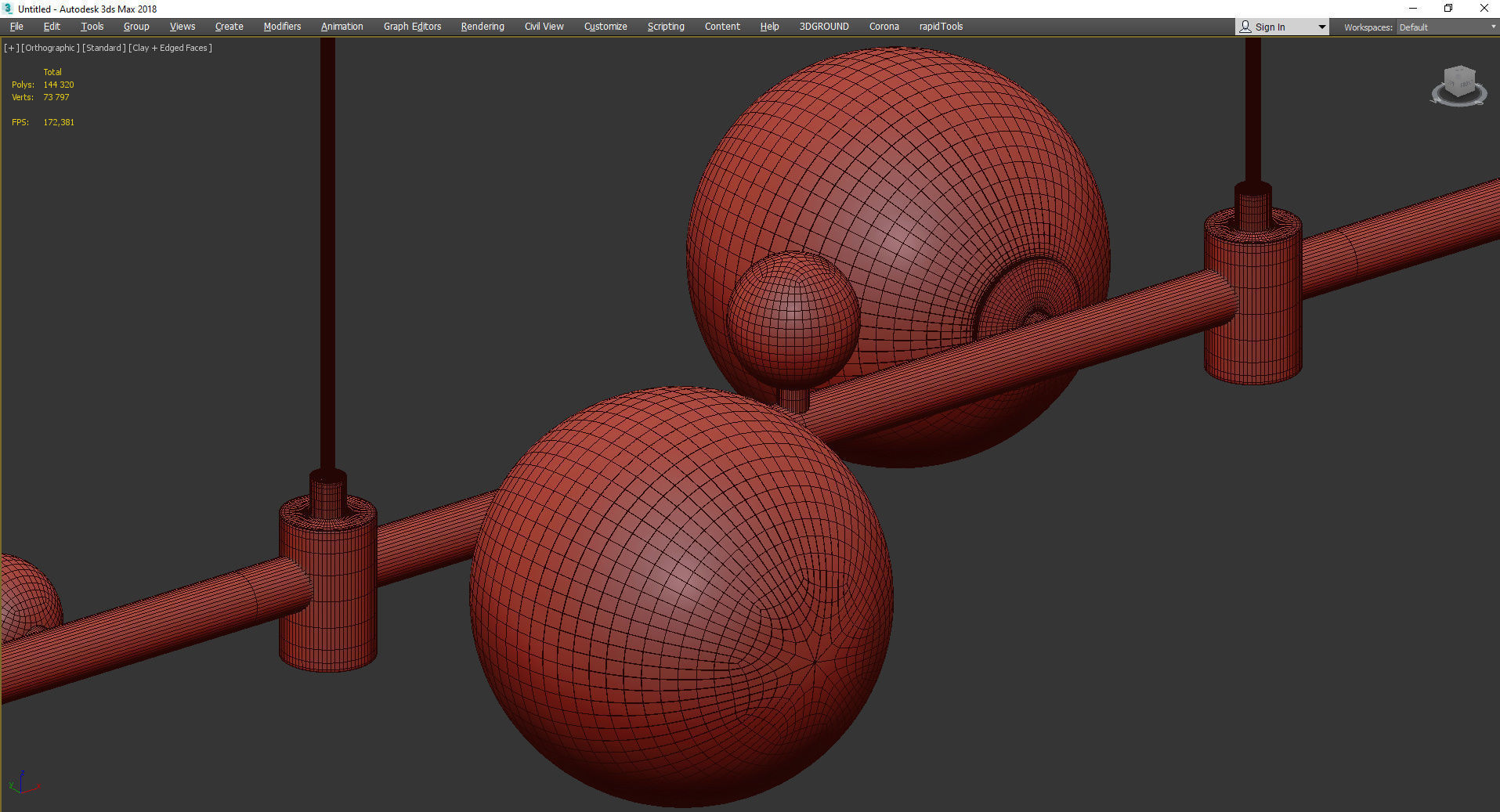Open the Content menu

[722, 27]
